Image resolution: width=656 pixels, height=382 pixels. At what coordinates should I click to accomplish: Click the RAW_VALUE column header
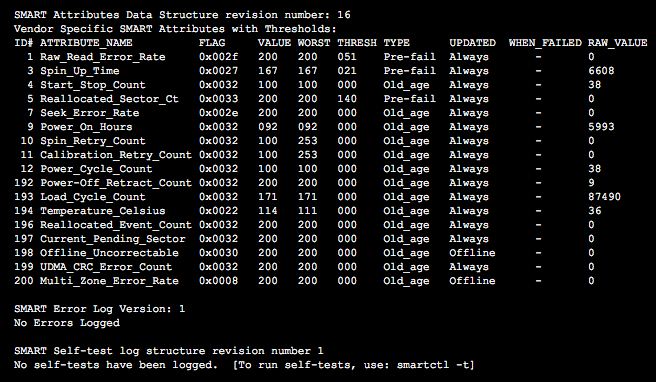[x=618, y=43]
